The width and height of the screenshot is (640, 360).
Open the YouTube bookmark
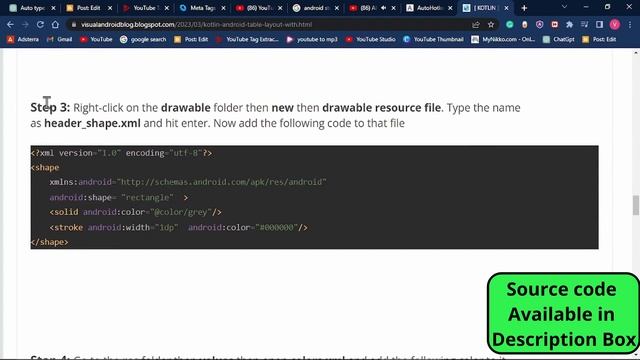click(96, 39)
